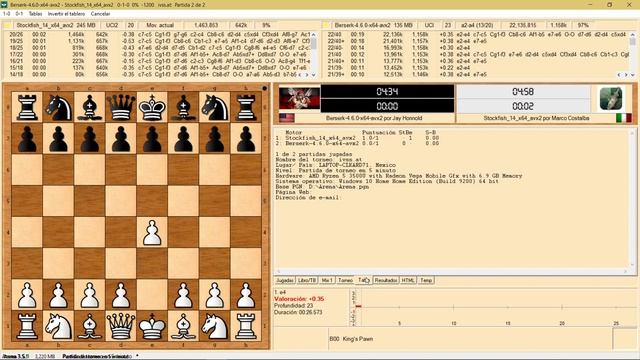Click the "1. e4" move text

click(280, 292)
